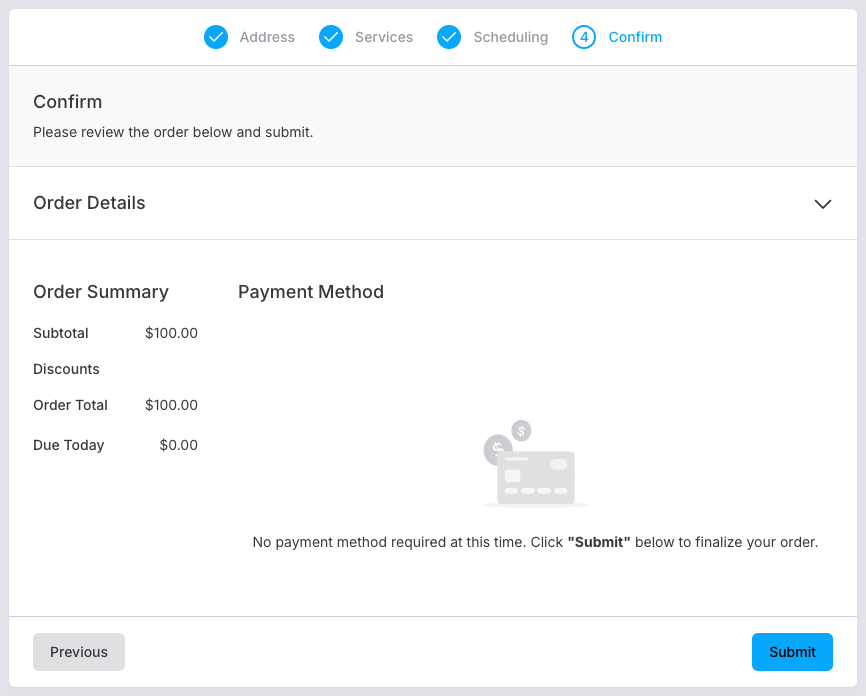866x696 pixels.
Task: Click the Payment Method heading
Action: 311,292
